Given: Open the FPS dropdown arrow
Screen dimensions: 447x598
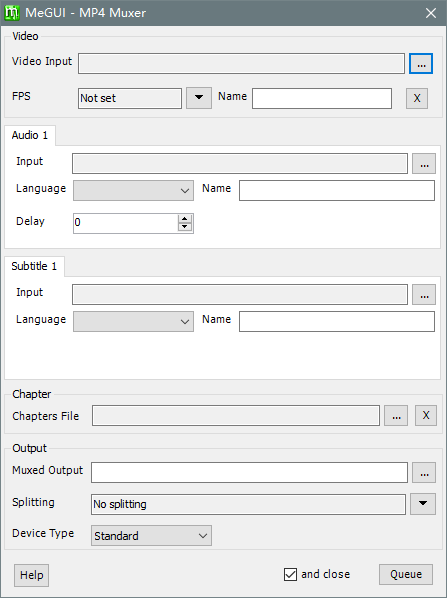Looking at the screenshot, I should [x=199, y=98].
